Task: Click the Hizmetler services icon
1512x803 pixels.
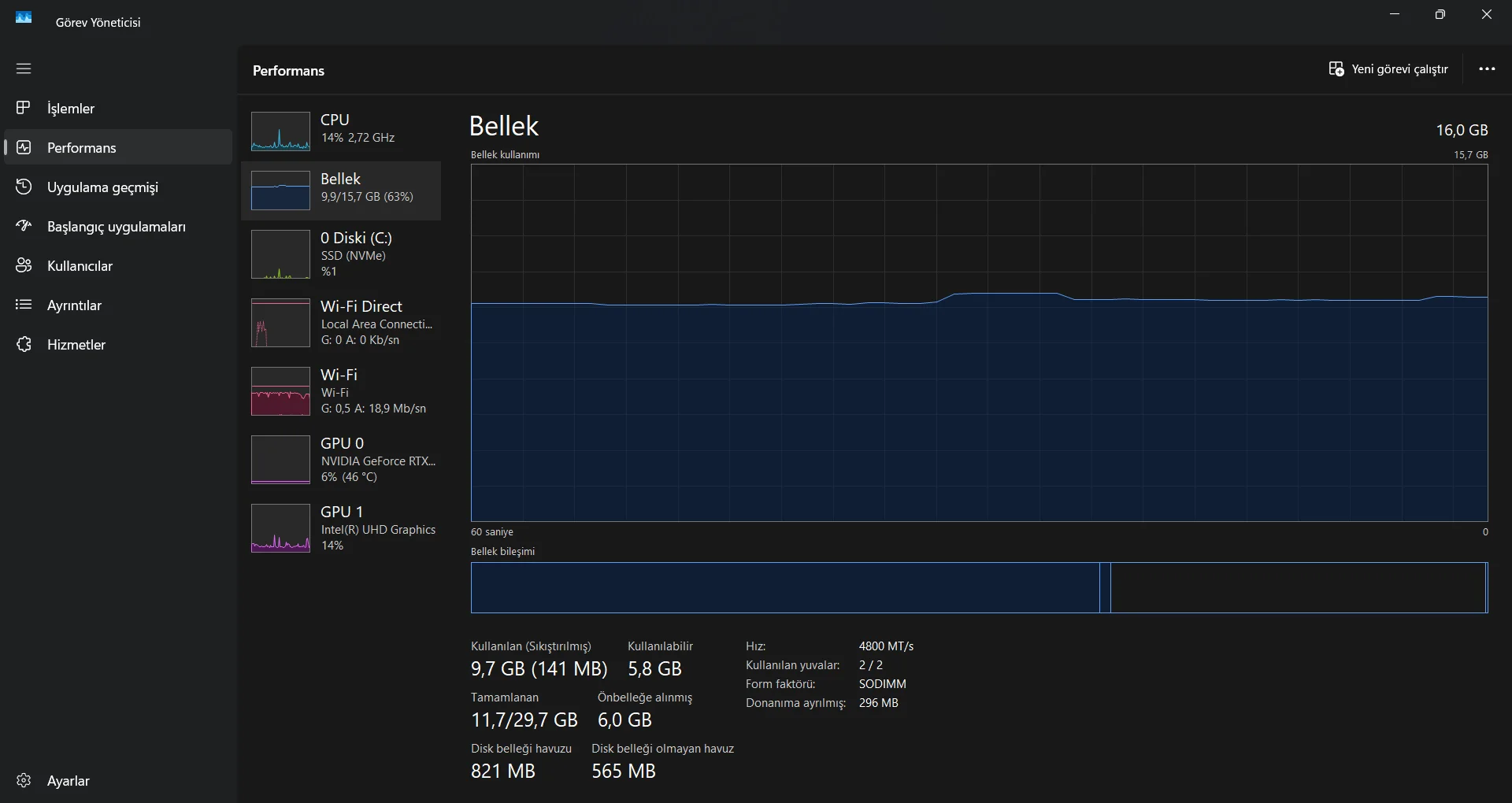Action: tap(24, 344)
